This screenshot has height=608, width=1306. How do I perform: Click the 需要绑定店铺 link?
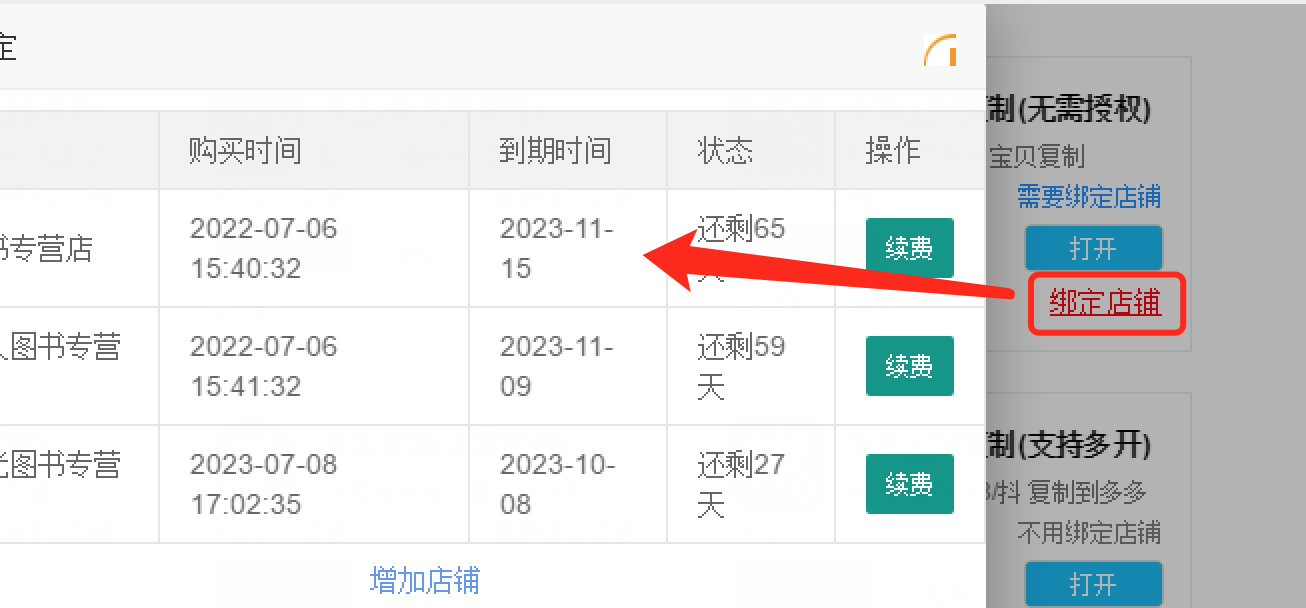1089,196
